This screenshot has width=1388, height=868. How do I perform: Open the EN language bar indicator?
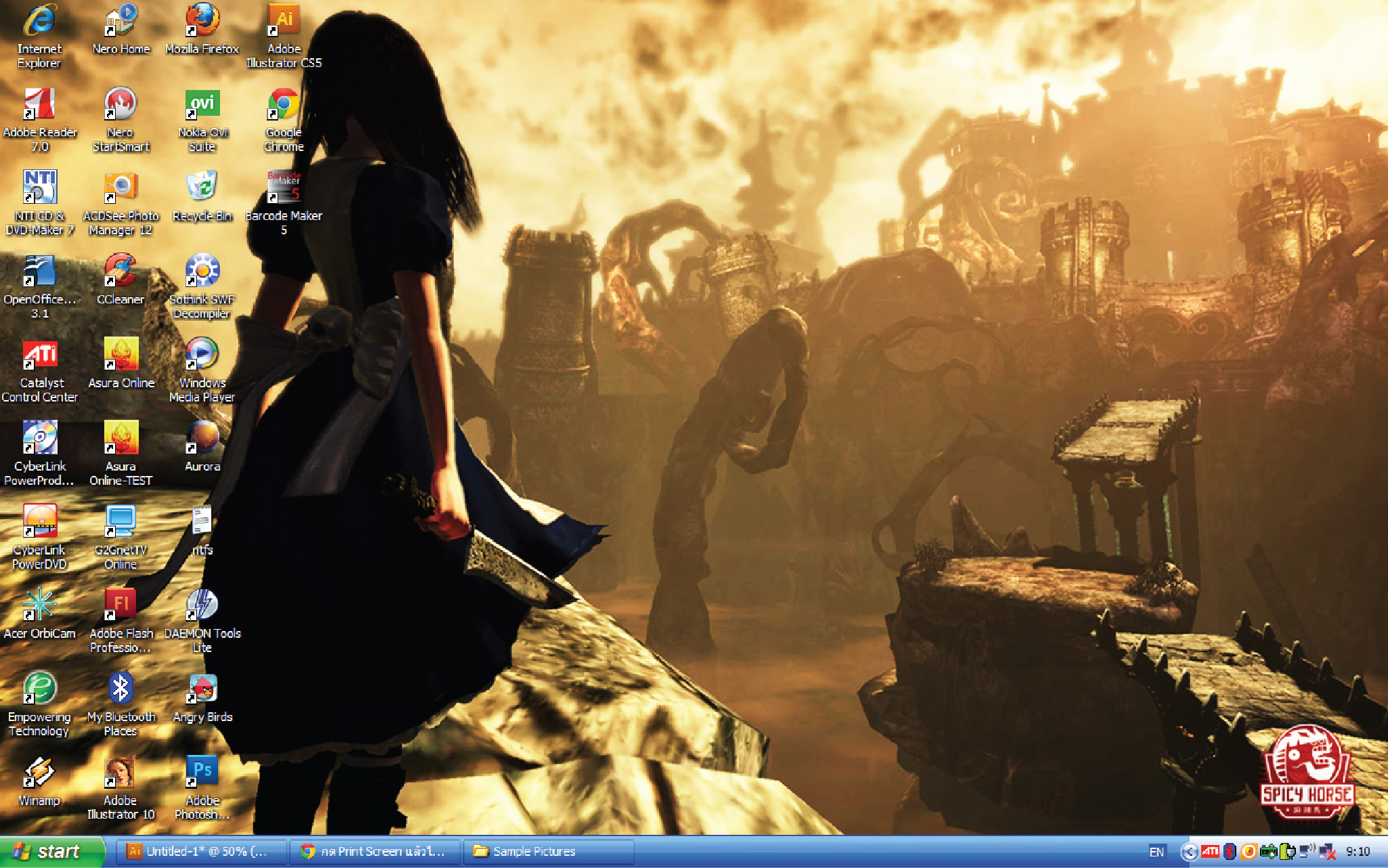pos(1156,852)
